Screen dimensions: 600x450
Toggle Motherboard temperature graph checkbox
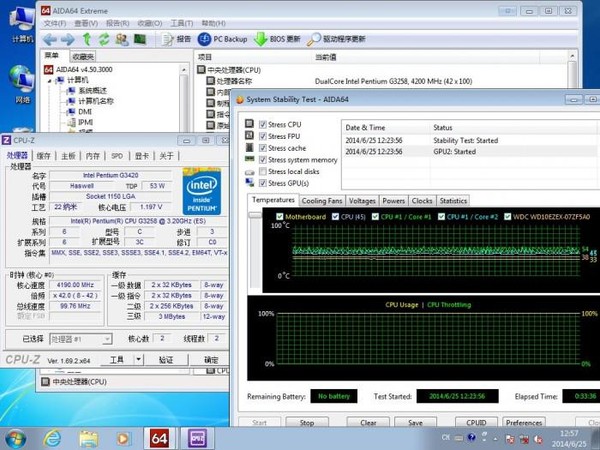point(280,217)
